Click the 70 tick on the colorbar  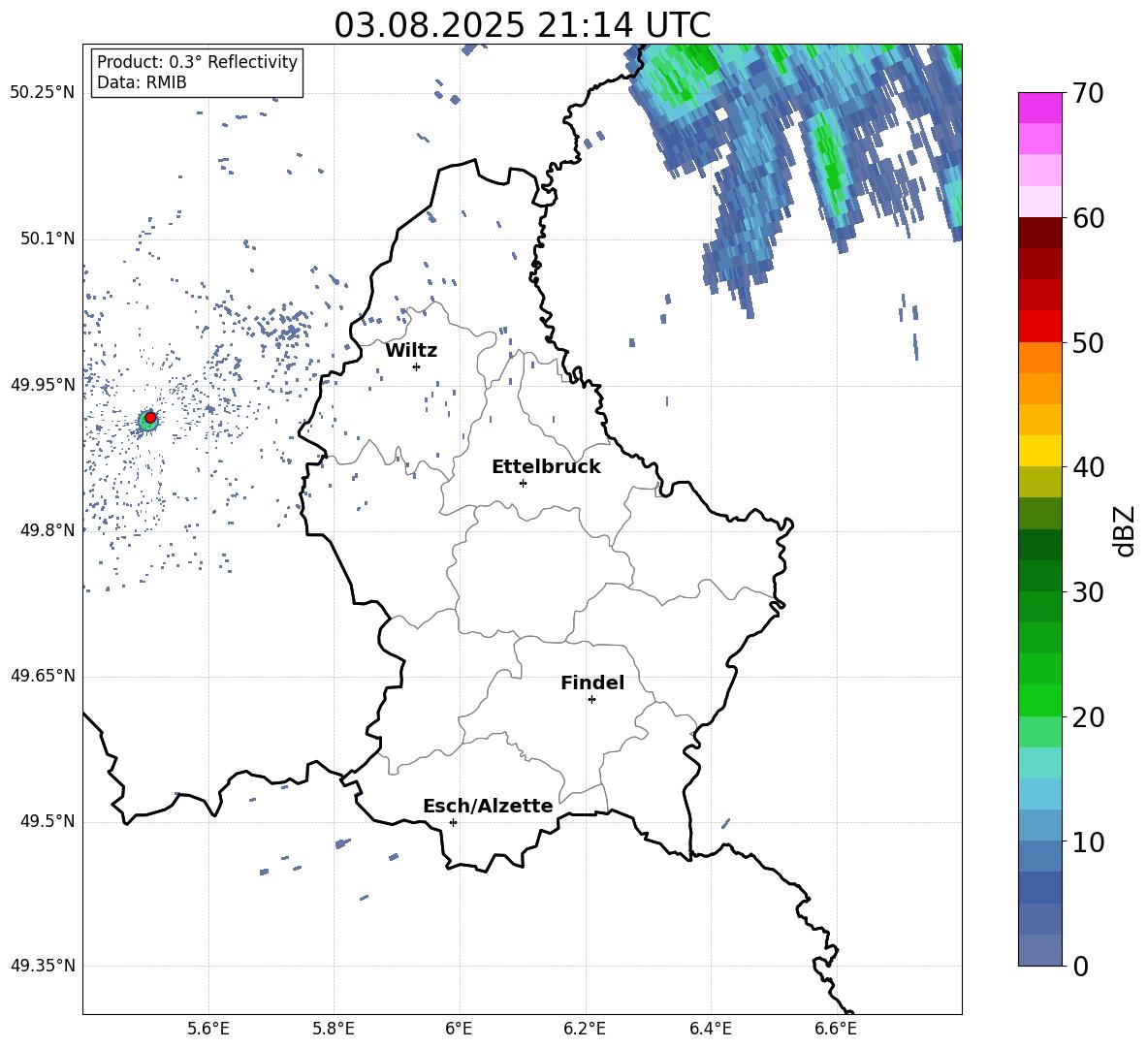(x=1088, y=94)
